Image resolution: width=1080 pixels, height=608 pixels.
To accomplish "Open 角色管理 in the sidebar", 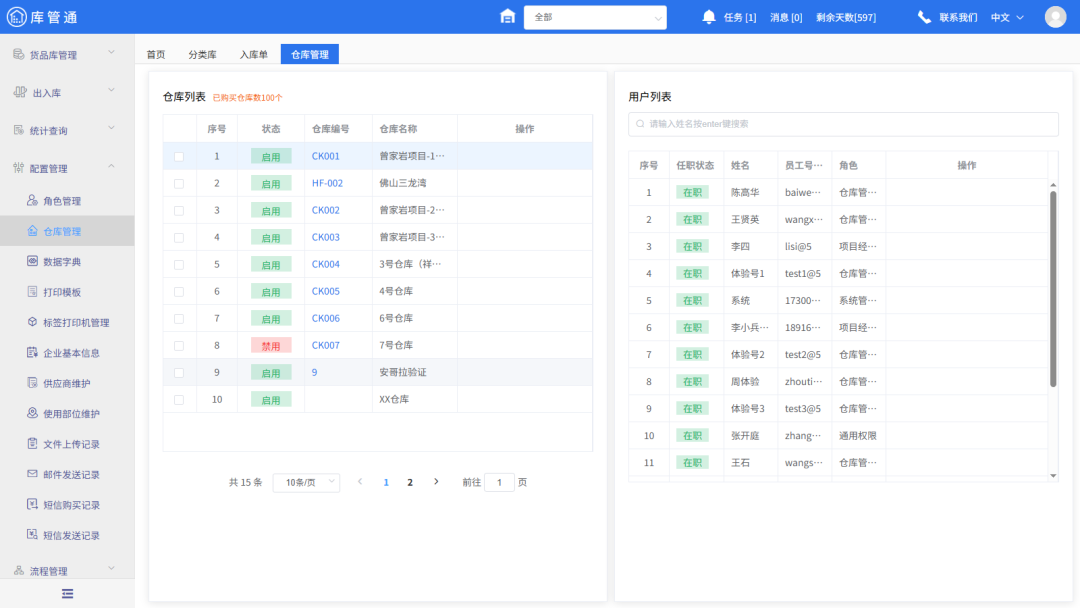I will pyautogui.click(x=62, y=201).
